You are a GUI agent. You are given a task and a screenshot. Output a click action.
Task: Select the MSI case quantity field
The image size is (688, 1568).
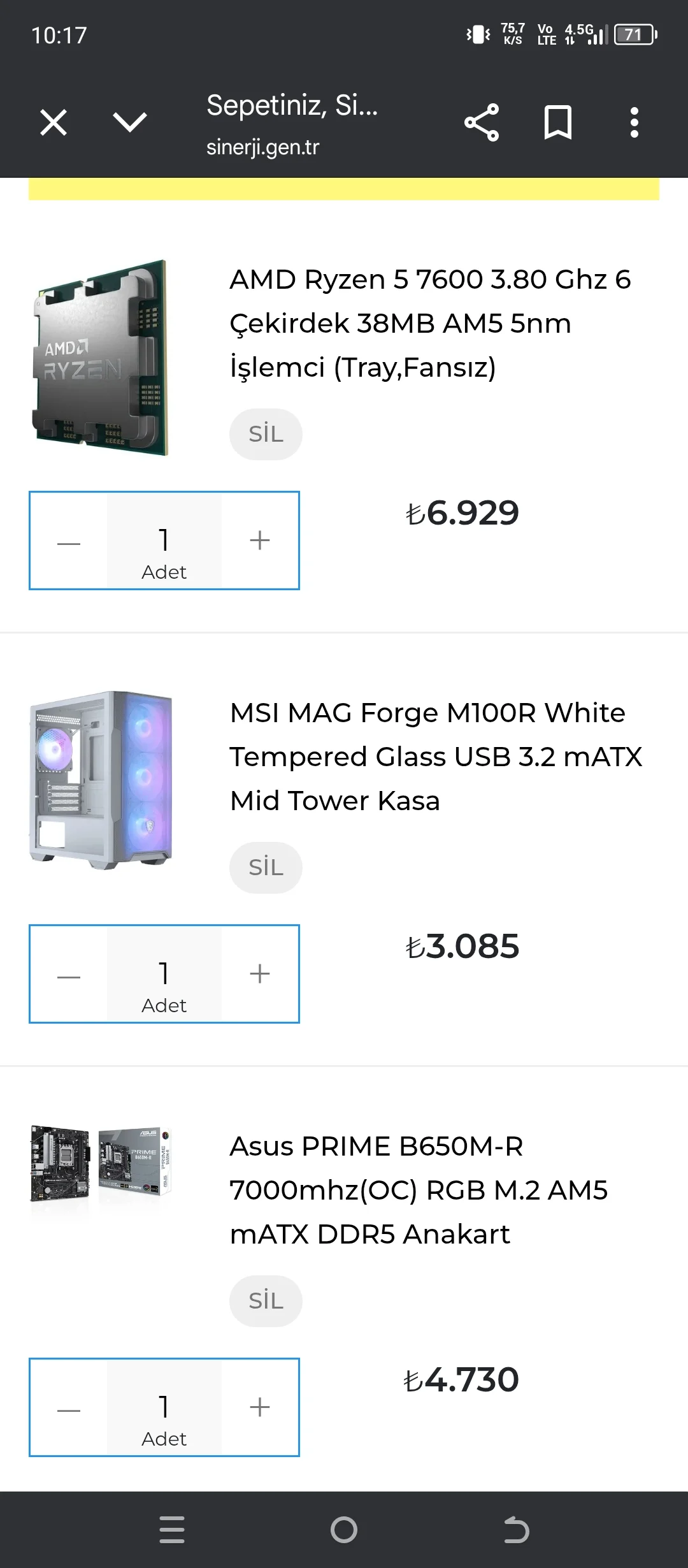click(164, 974)
